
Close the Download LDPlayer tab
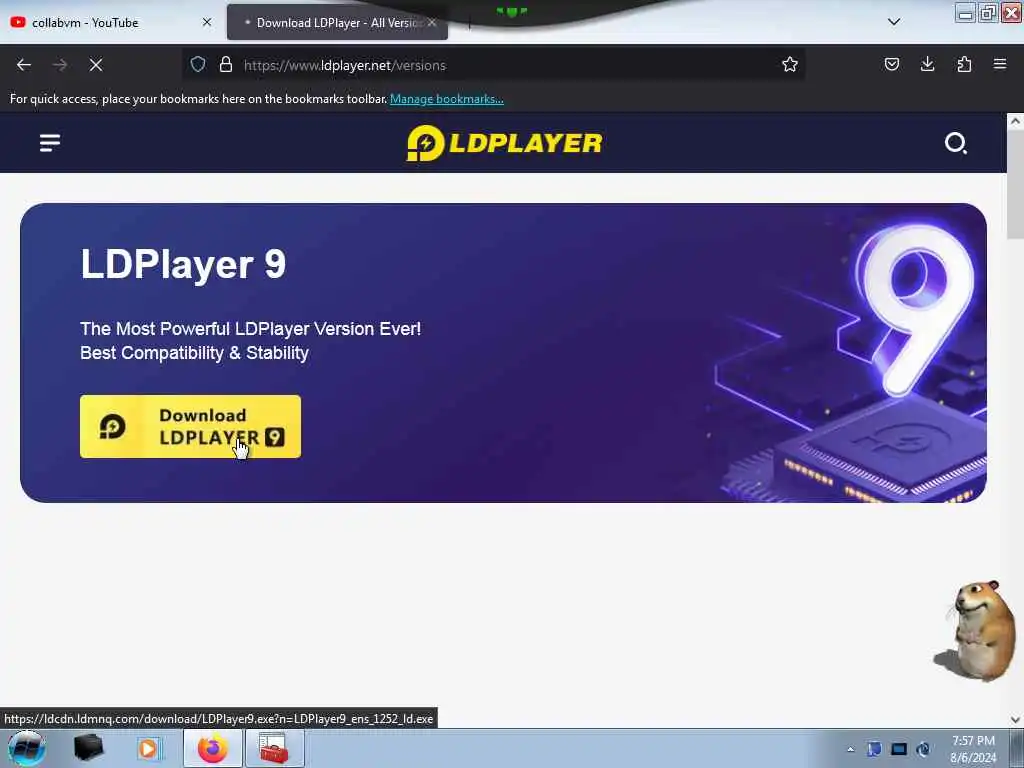pyautogui.click(x=432, y=22)
